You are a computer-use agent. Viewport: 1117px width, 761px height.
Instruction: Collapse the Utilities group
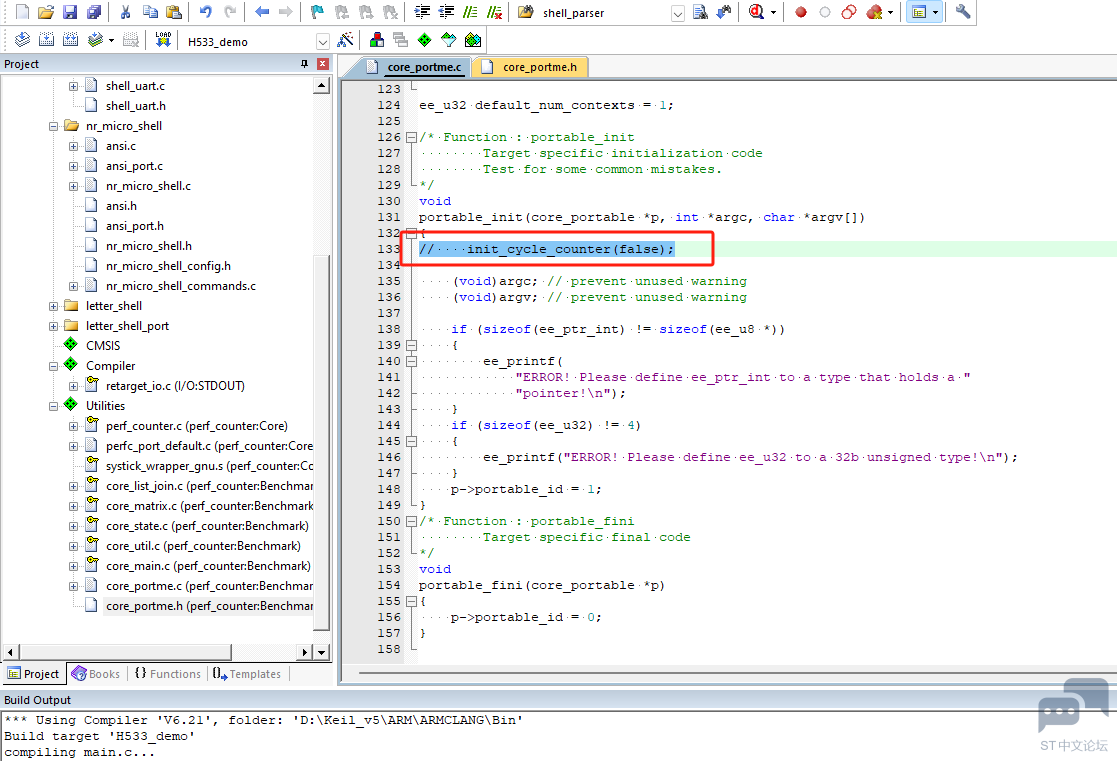(53, 406)
